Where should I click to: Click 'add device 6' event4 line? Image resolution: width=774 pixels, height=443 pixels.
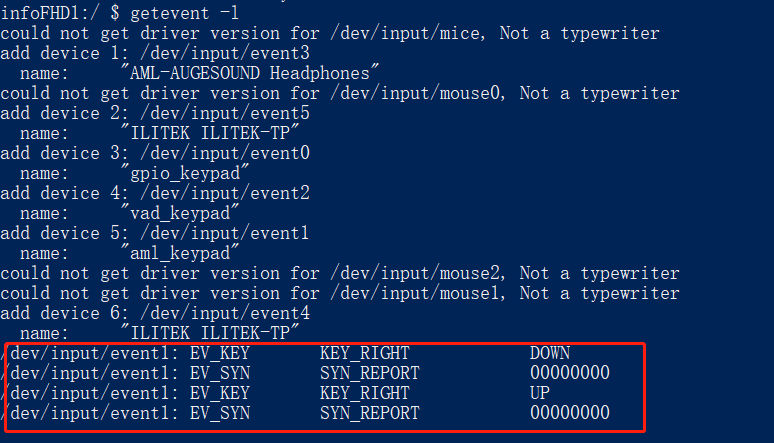[x=155, y=313]
